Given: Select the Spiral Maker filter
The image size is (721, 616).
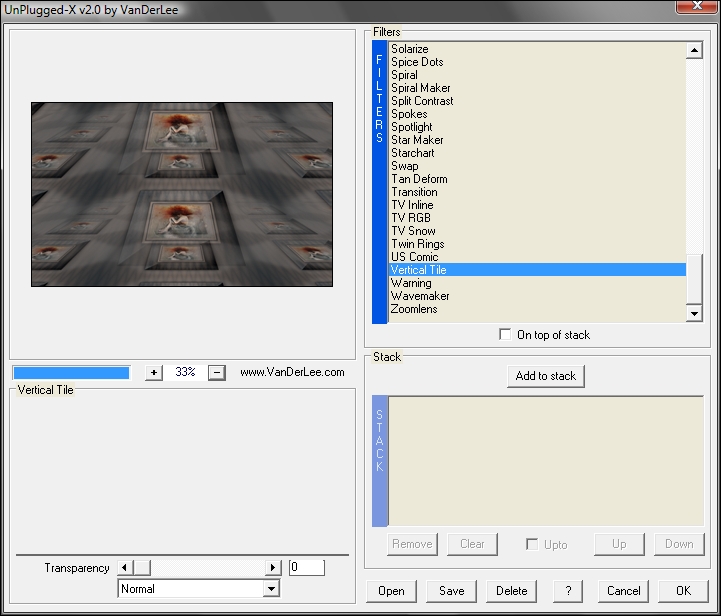Looking at the screenshot, I should point(537,88).
